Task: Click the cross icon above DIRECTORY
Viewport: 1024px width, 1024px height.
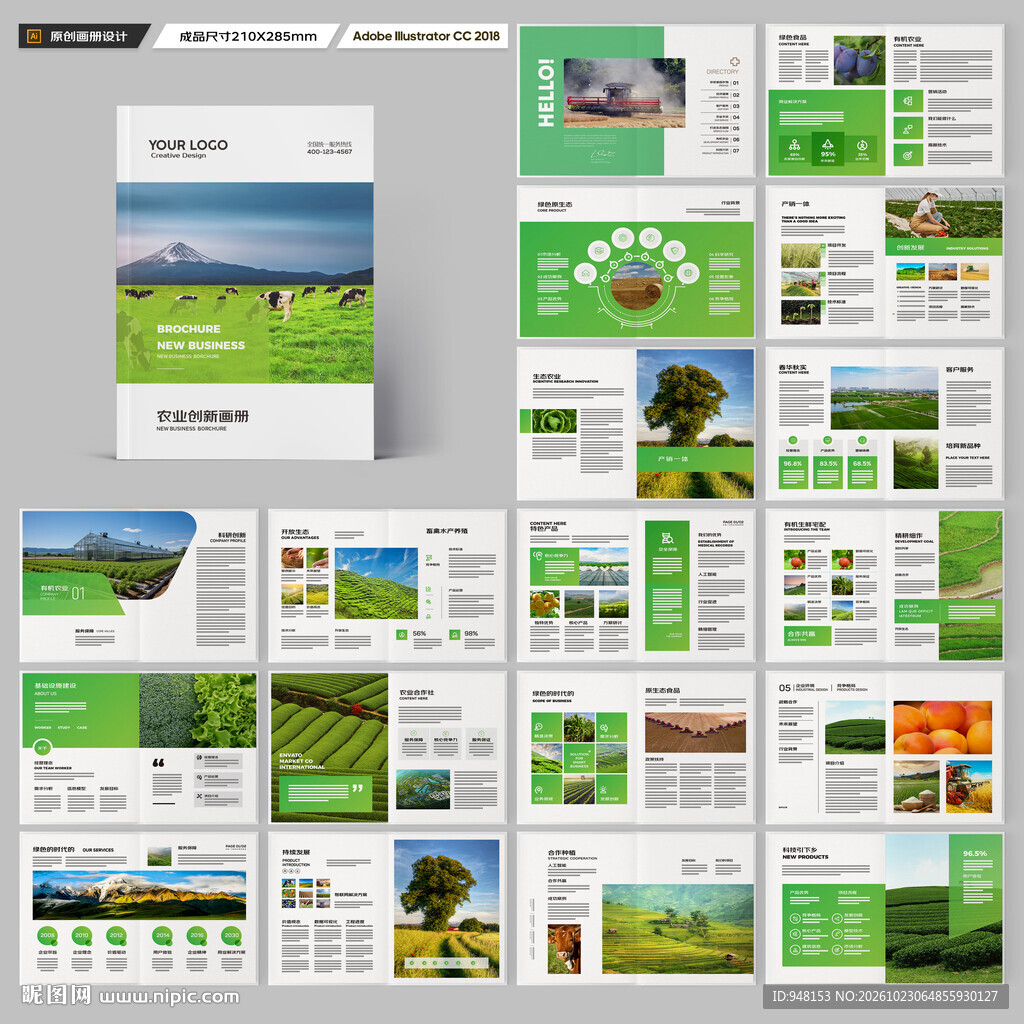Action: point(734,62)
